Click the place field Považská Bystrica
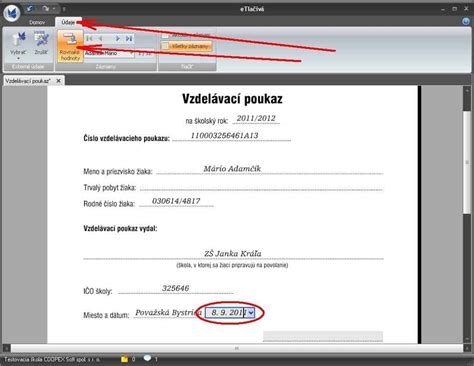The width and height of the screenshot is (474, 366). [x=168, y=313]
